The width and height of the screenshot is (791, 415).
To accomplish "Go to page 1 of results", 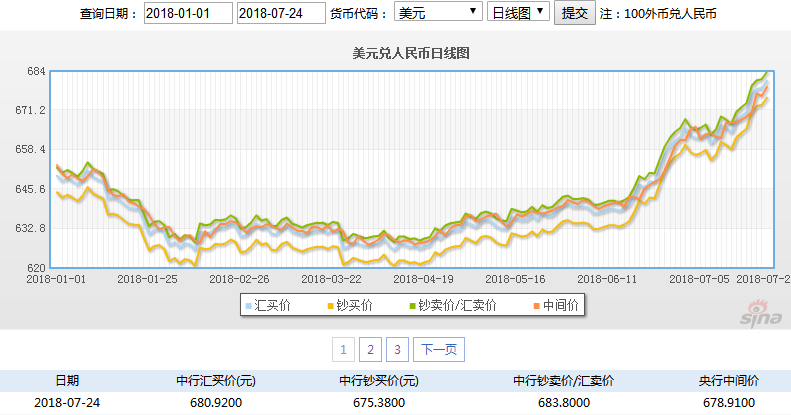I will [x=344, y=349].
